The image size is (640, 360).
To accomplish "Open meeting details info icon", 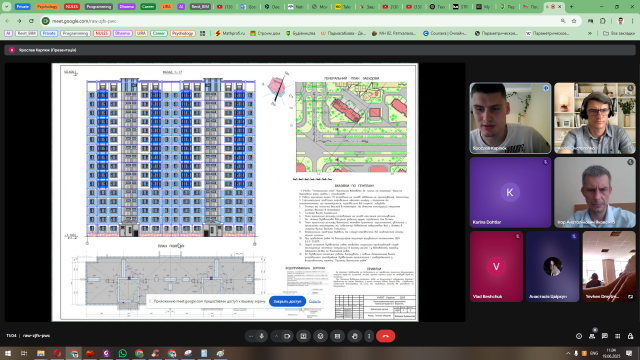I will pyautogui.click(x=579, y=336).
